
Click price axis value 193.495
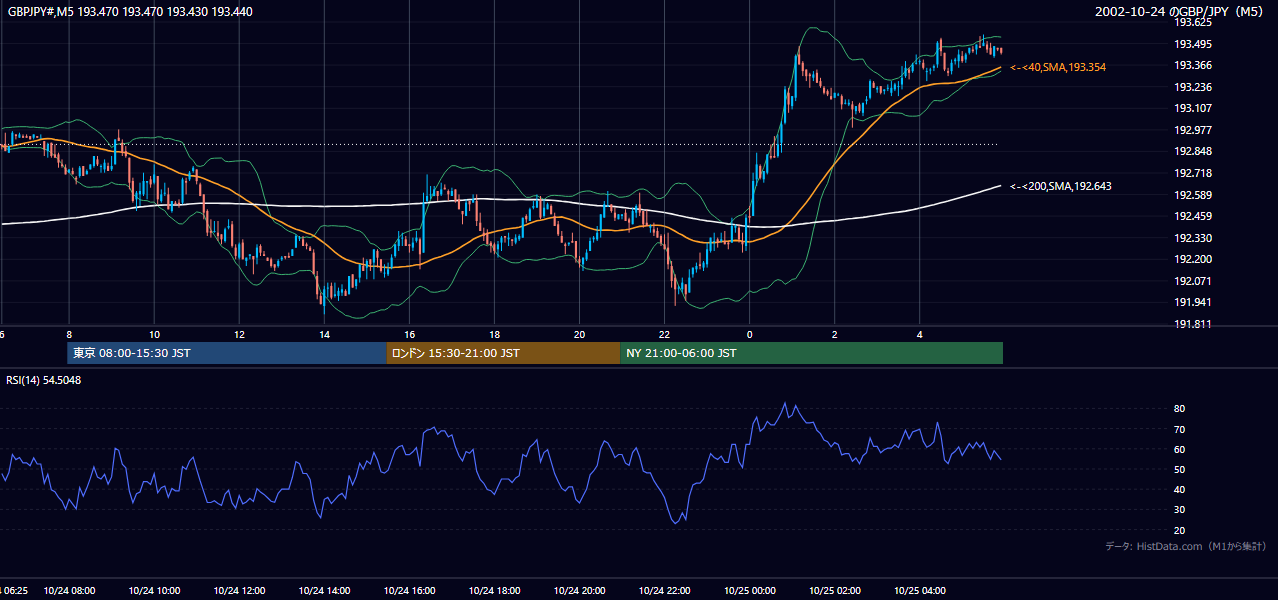(1192, 44)
